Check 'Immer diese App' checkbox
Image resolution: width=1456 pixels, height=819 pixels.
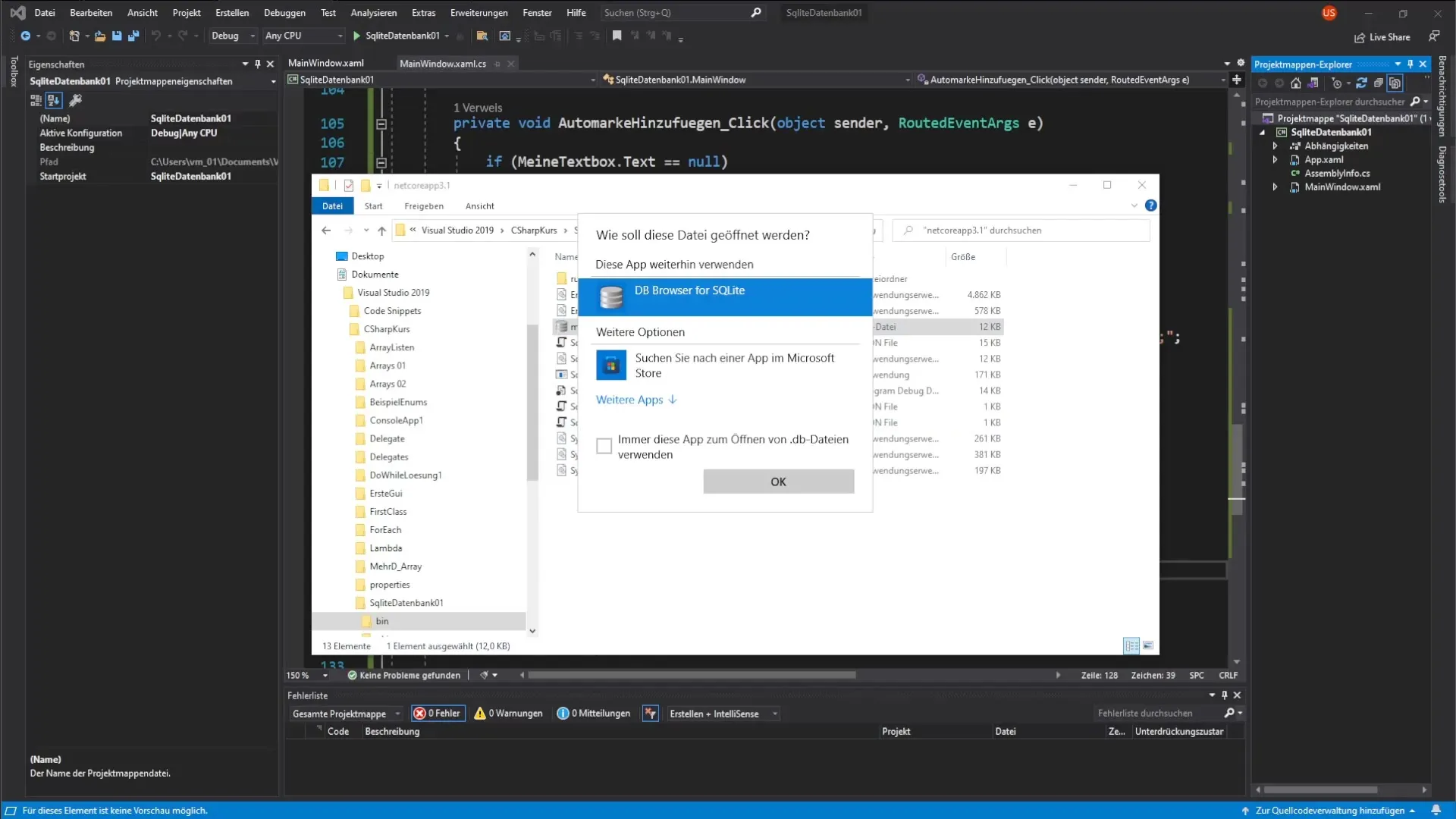coord(604,446)
